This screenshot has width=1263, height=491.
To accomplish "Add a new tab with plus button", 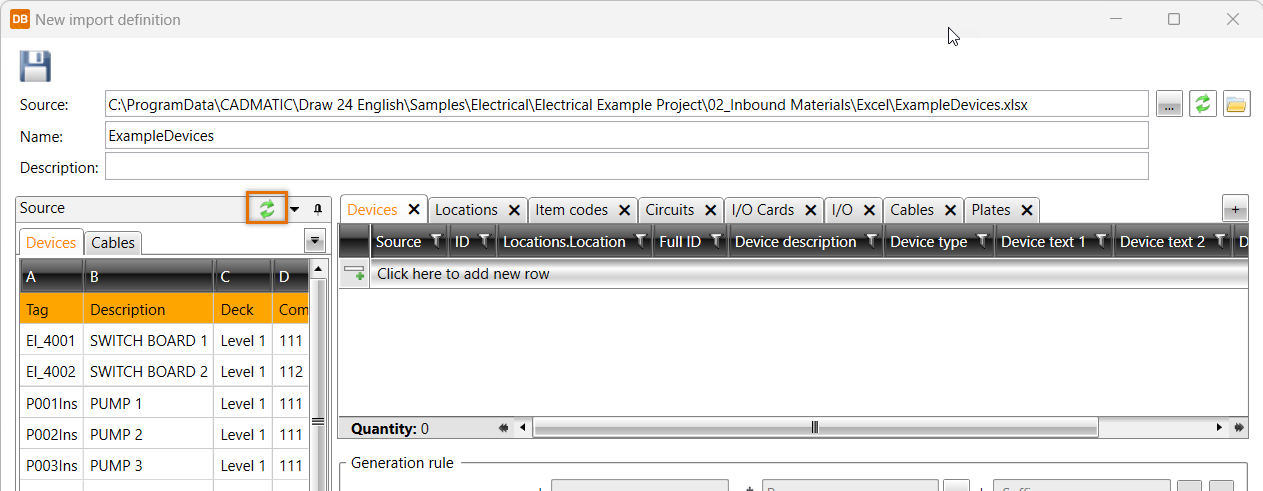I will click(x=1235, y=209).
